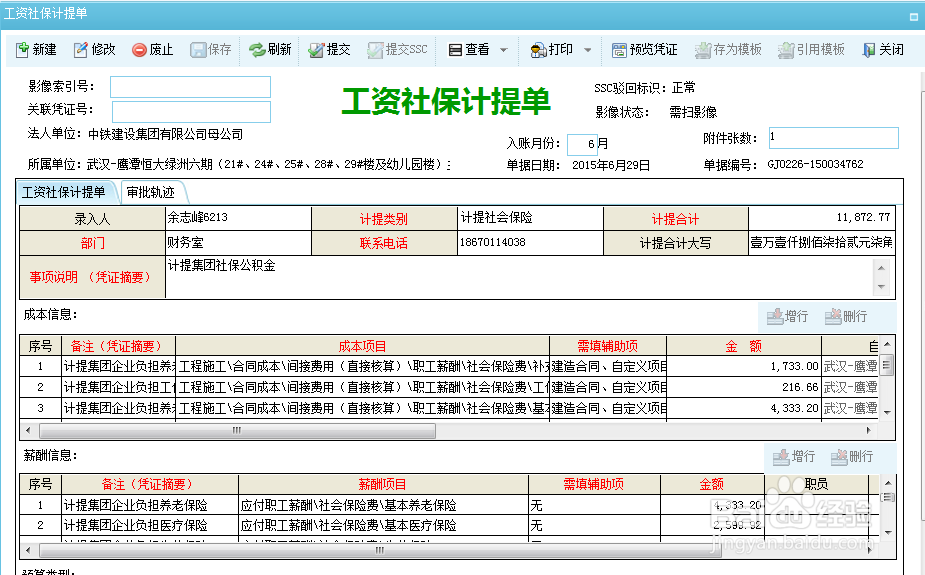This screenshot has width=925, height=575.
Task: Click amount cell 1,733.00
Action: pos(743,366)
